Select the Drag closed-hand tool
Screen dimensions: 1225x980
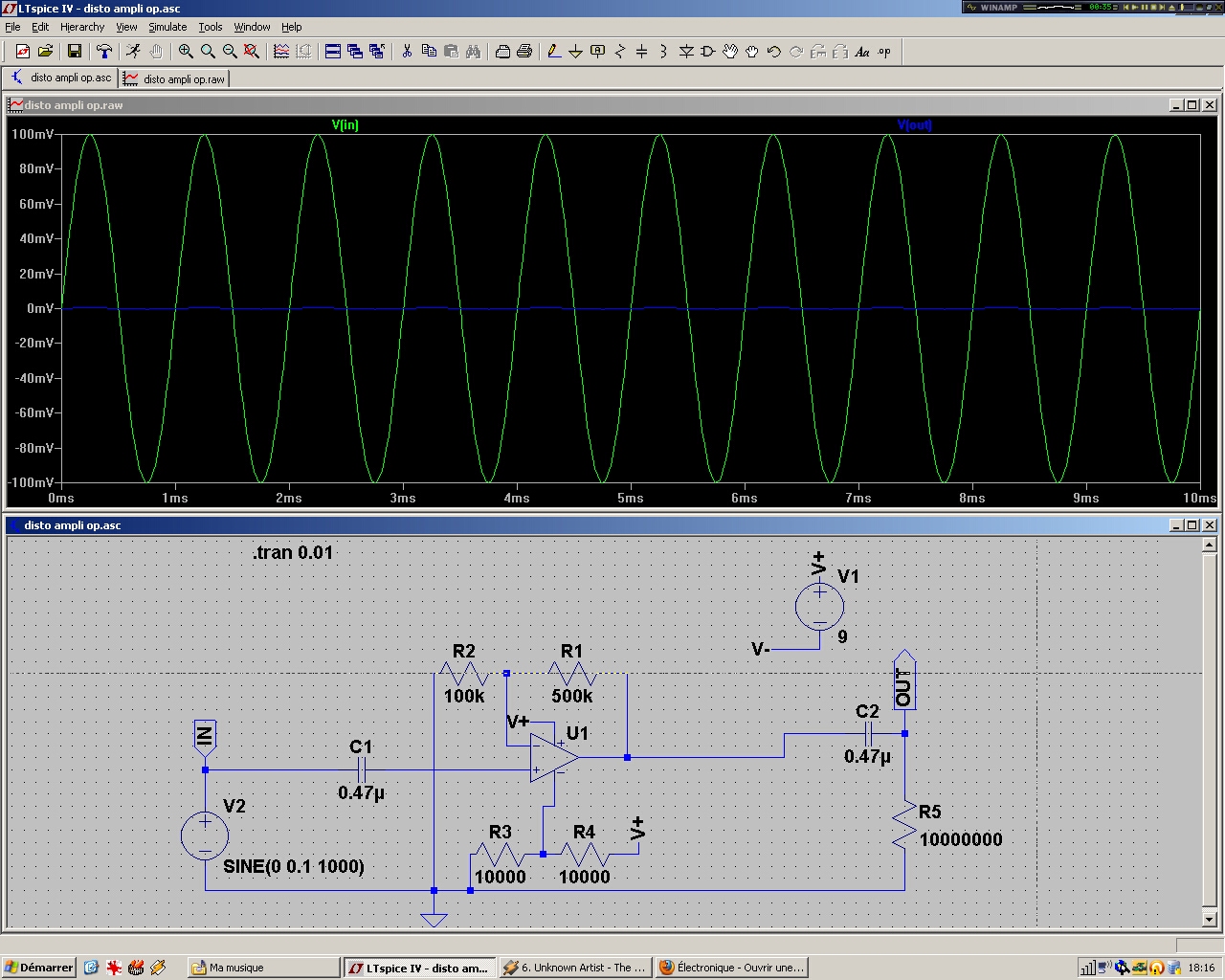[x=752, y=52]
